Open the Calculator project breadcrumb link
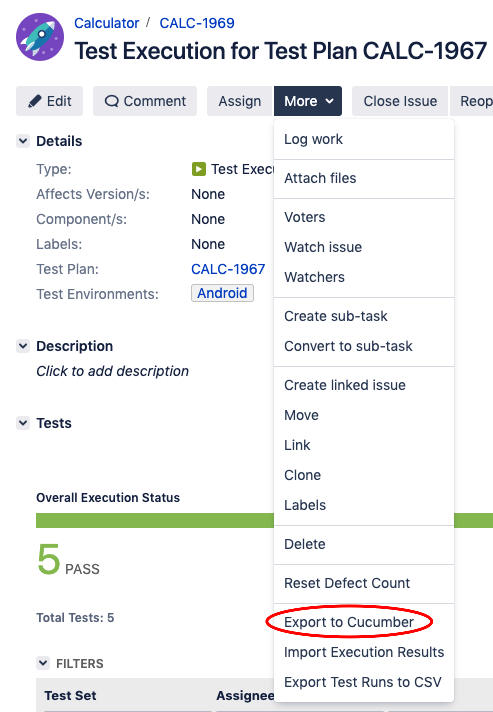 (107, 23)
